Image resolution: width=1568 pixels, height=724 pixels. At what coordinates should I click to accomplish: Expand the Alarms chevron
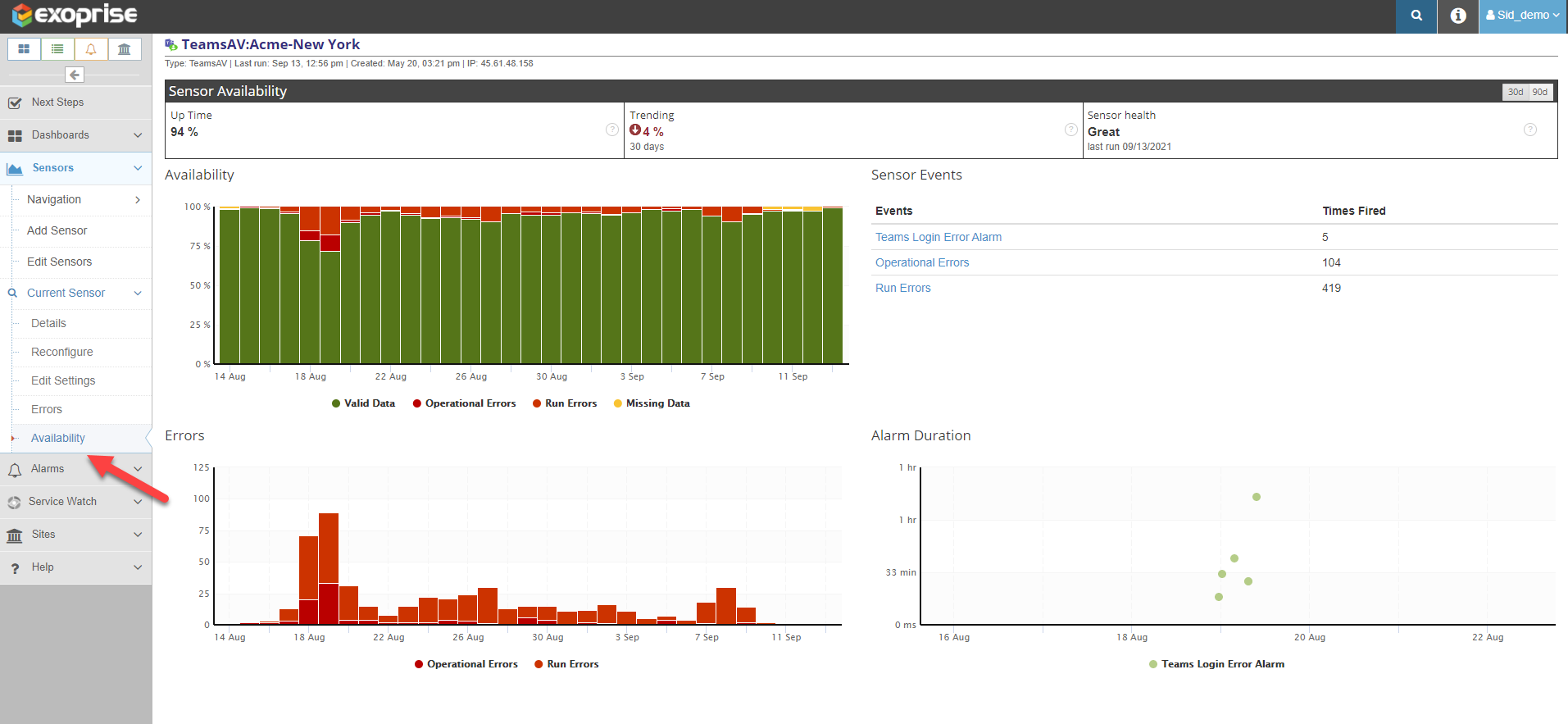tap(138, 469)
